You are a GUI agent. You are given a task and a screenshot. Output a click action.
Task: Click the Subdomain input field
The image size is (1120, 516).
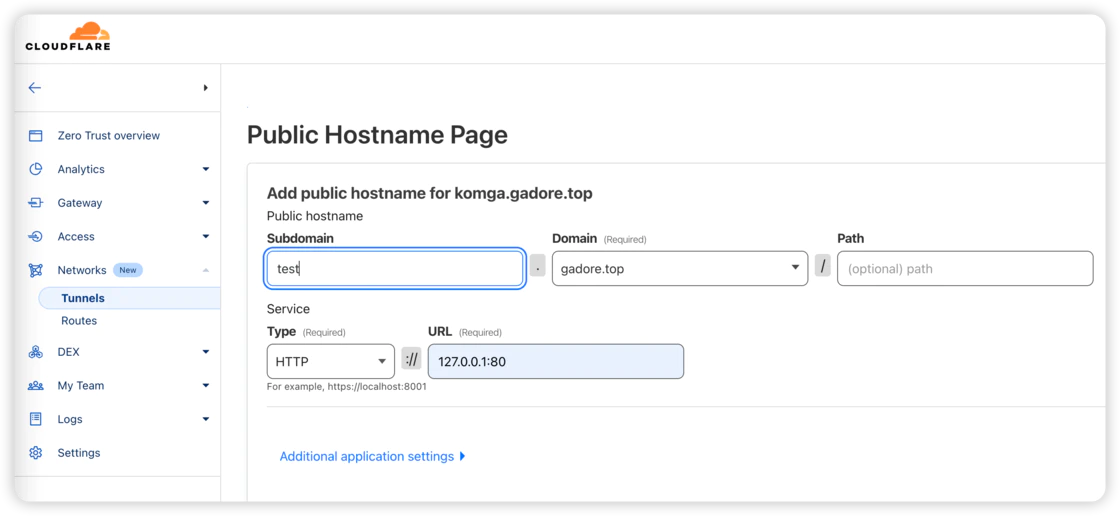pos(395,269)
